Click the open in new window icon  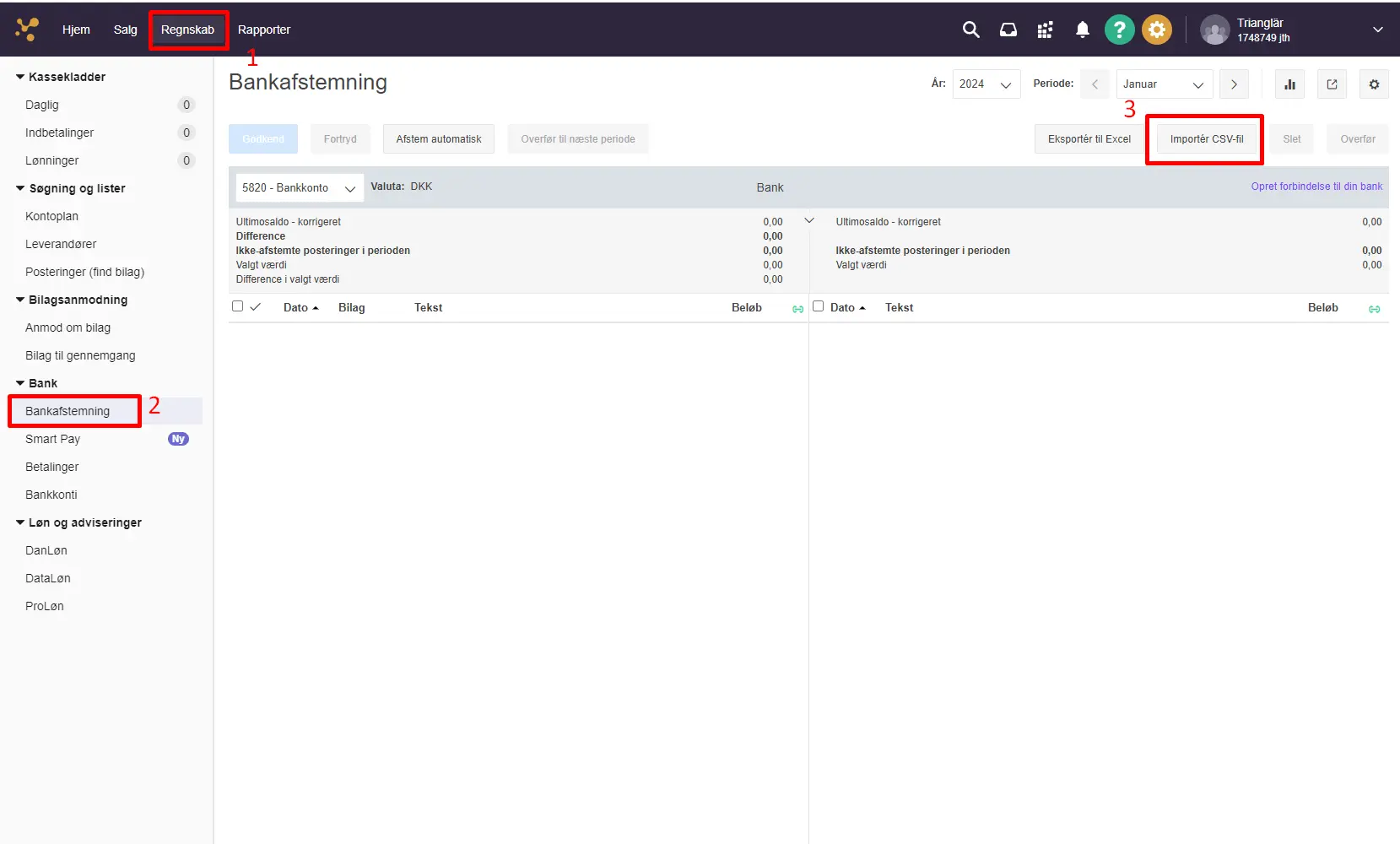[x=1332, y=84]
